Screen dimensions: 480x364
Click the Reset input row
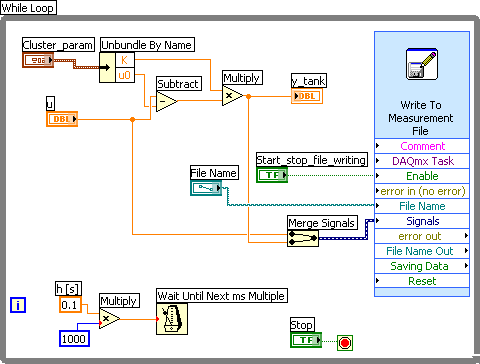422,281
